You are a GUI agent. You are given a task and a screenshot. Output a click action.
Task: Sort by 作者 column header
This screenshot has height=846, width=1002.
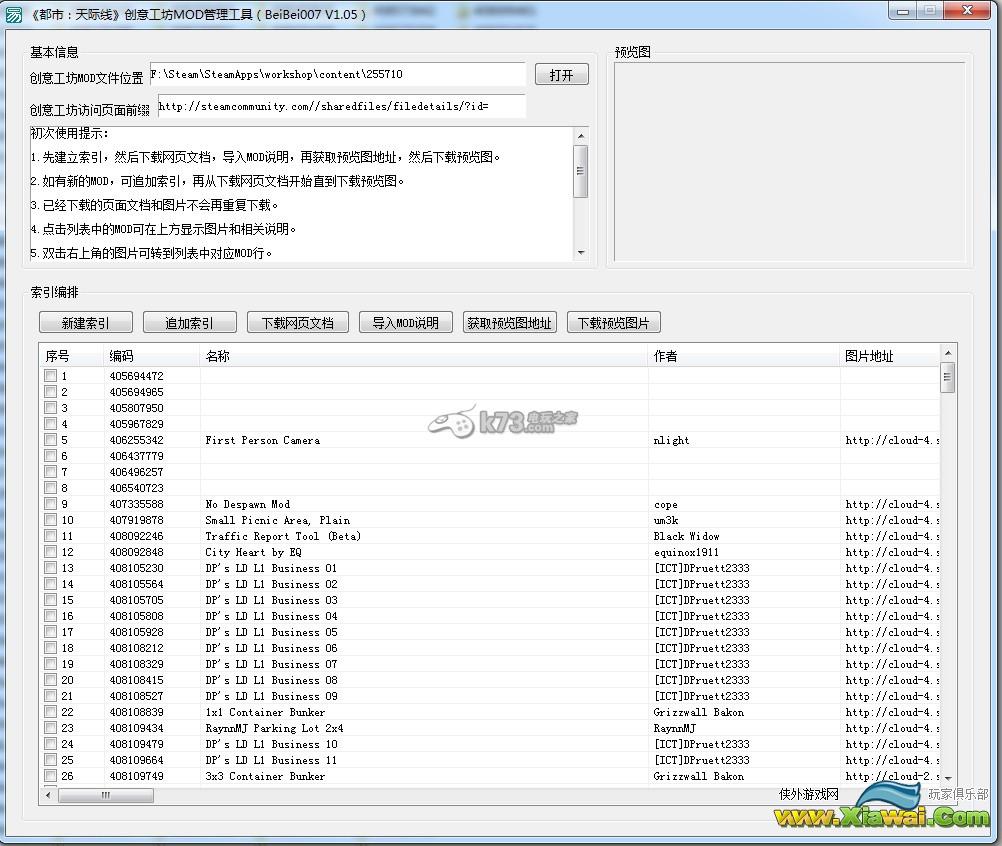pyautogui.click(x=743, y=356)
